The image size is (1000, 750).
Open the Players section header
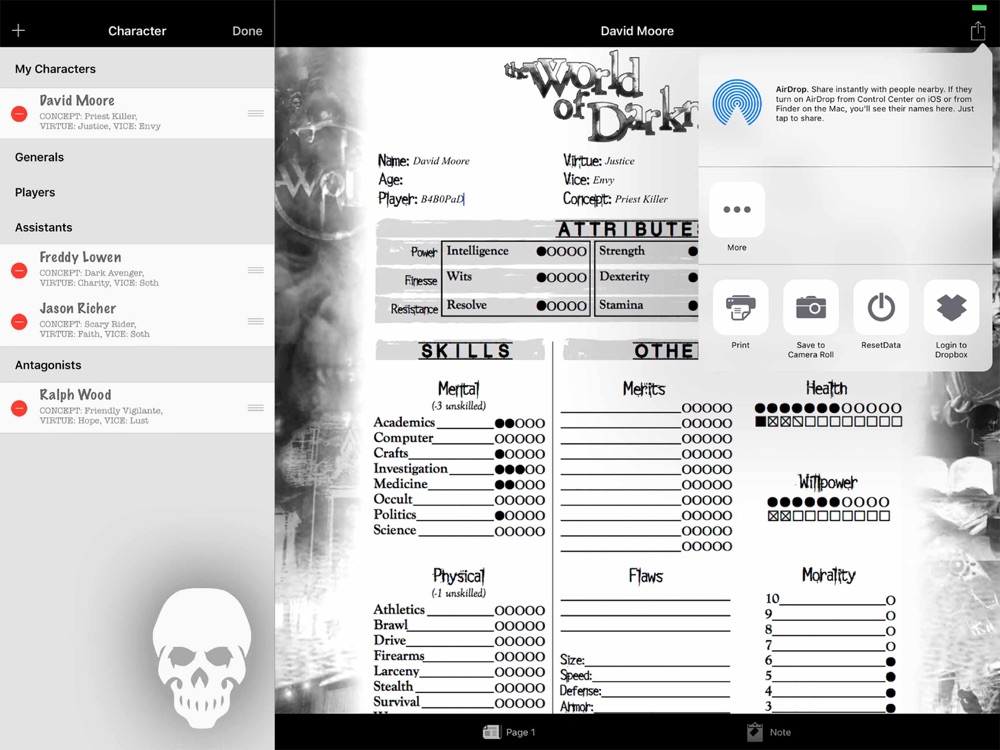tap(137, 192)
